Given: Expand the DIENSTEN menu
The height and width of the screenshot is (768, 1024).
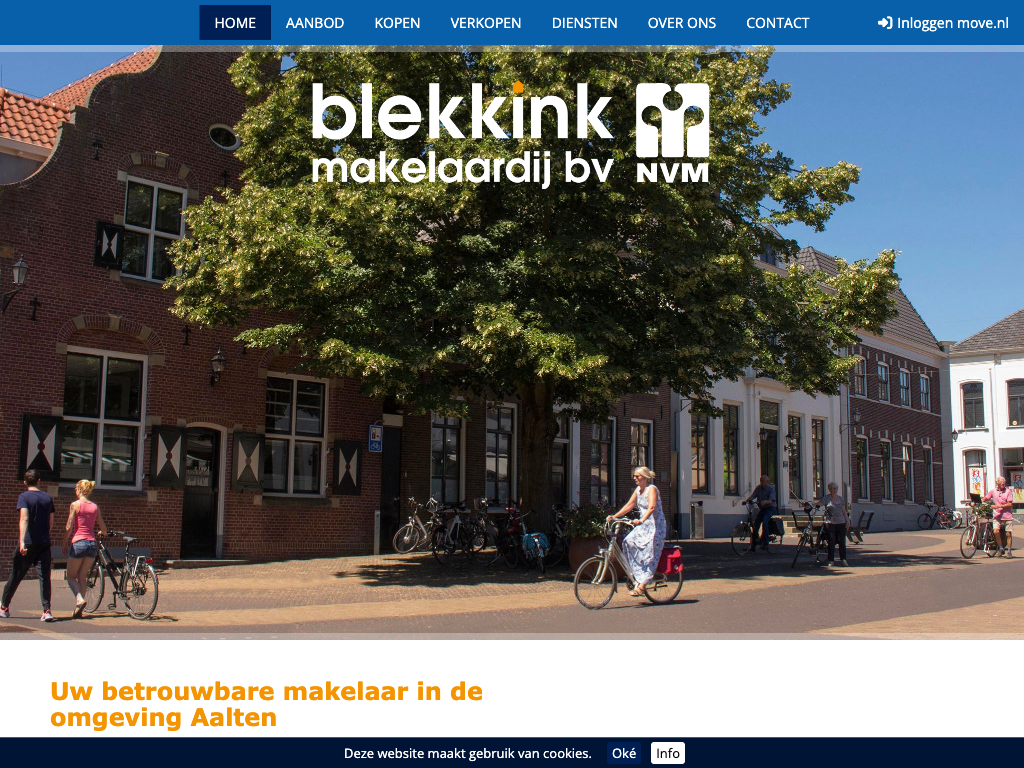Looking at the screenshot, I should click(584, 23).
